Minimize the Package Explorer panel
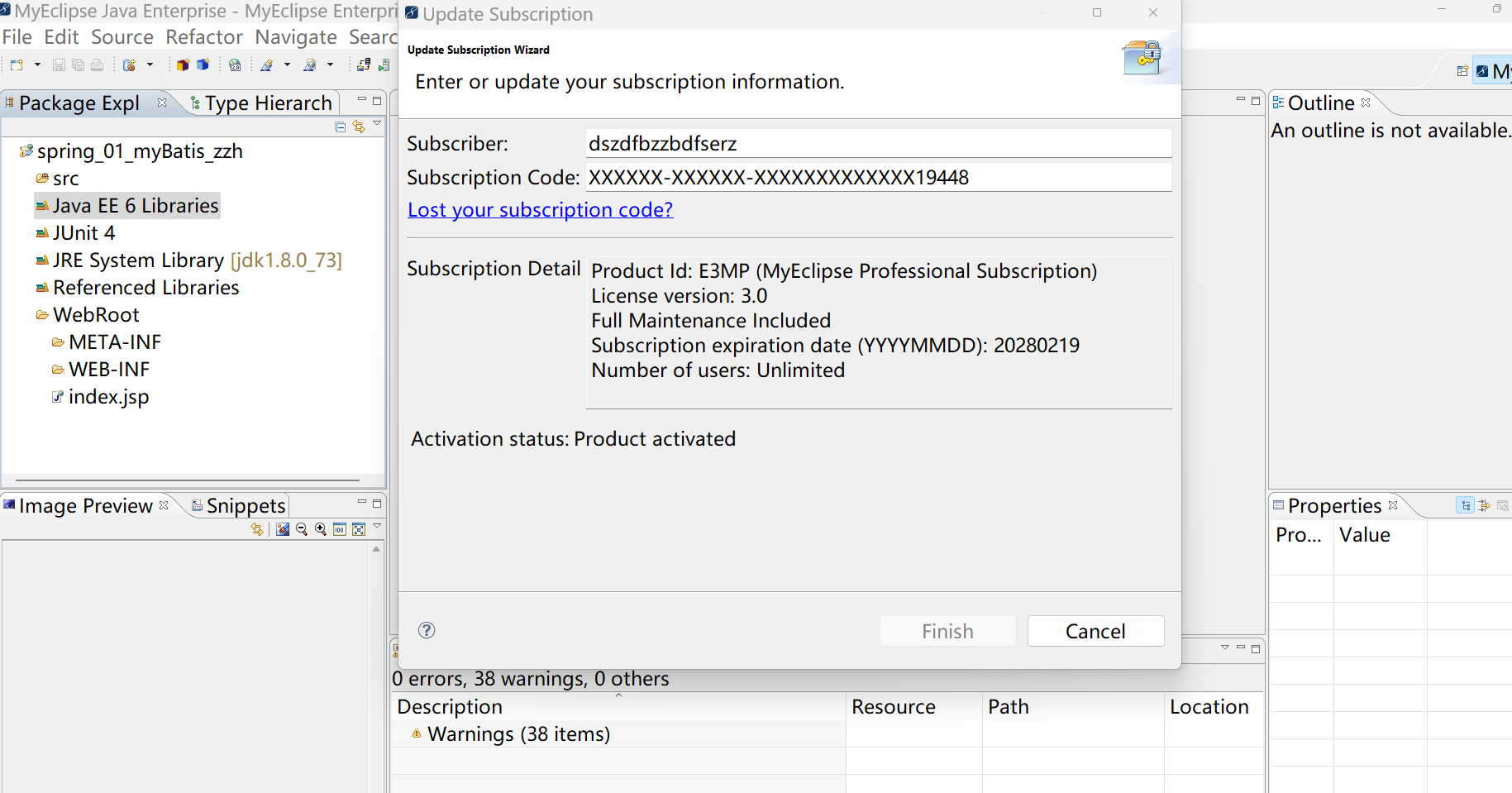This screenshot has width=1512, height=793. [x=361, y=100]
